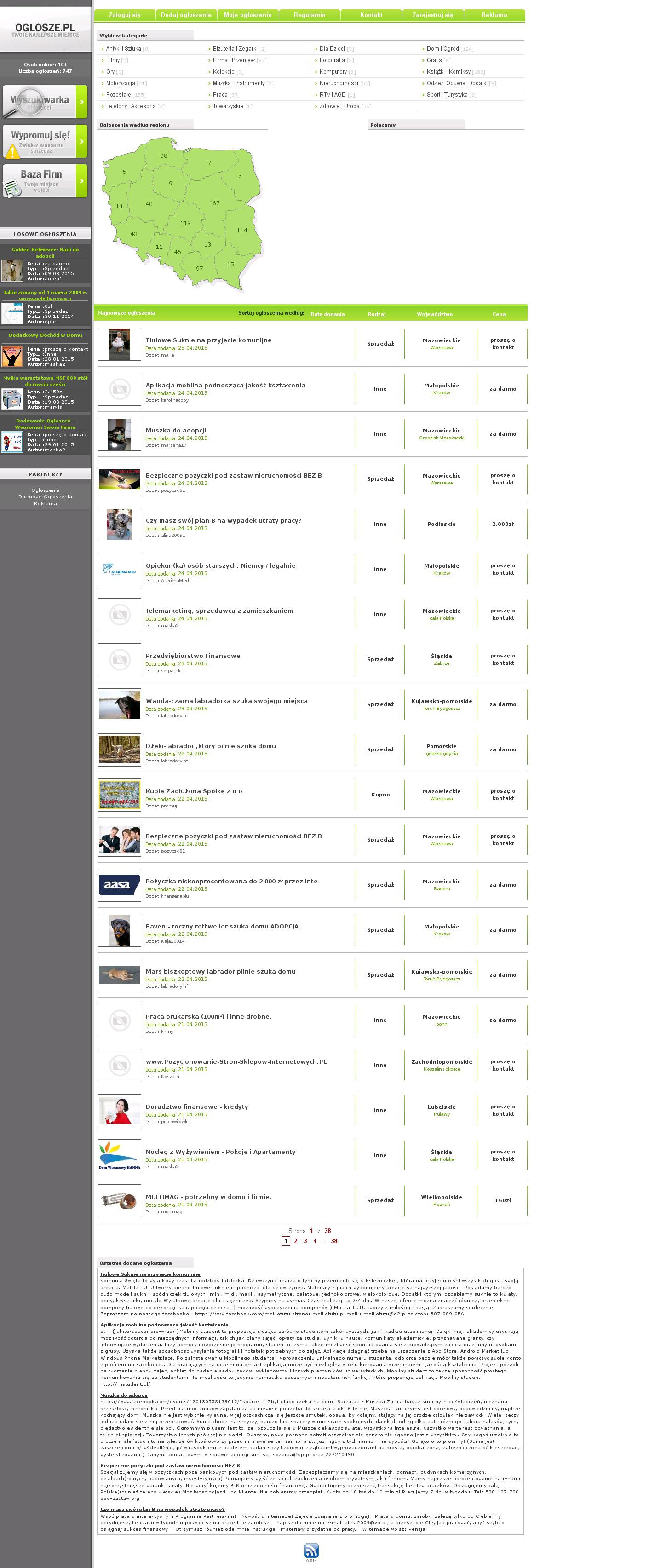Open the Wypromuj się promotion banner
Viewport: 655px width, 1568px height.
pos(45,141)
